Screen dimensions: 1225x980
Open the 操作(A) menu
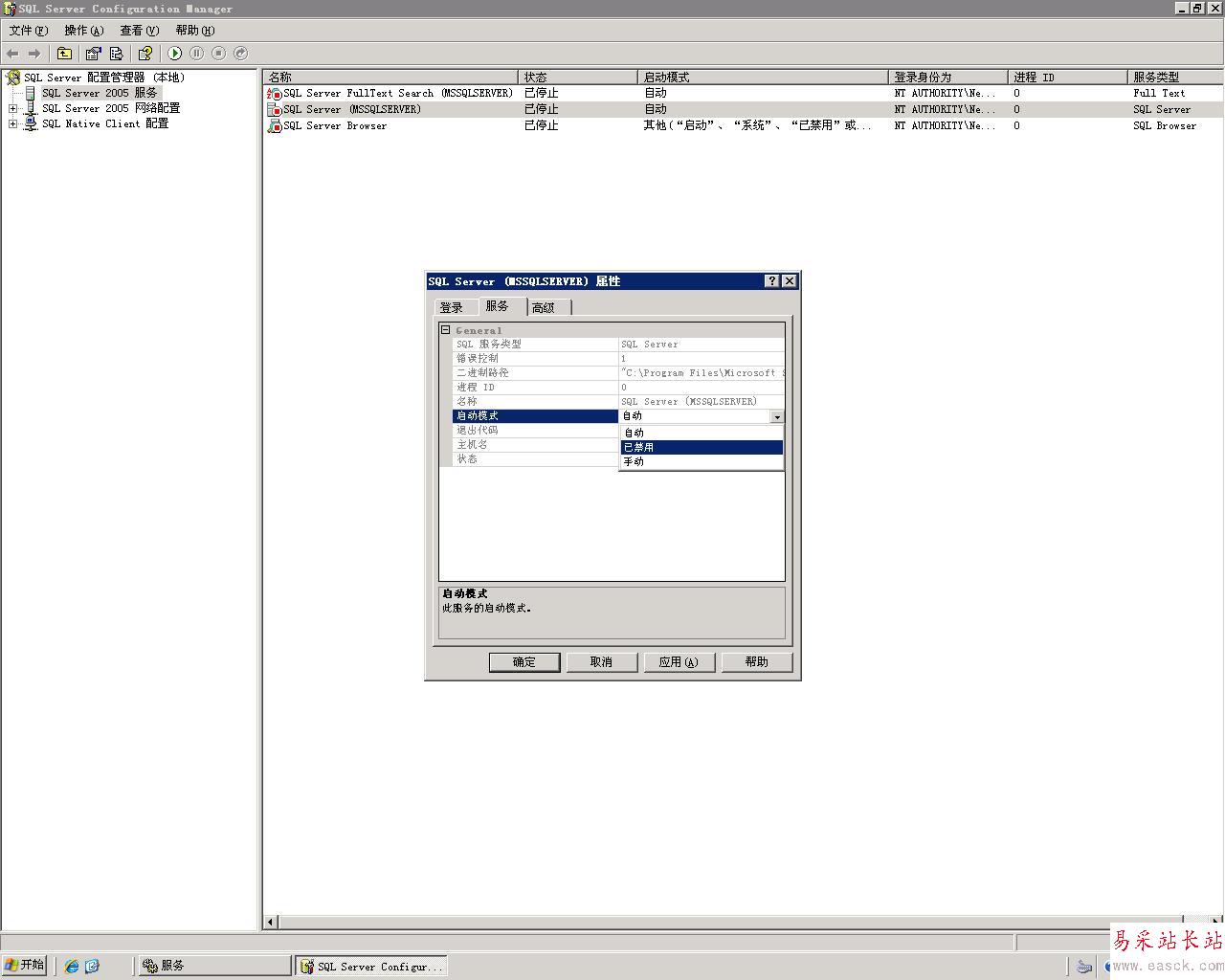tap(83, 31)
